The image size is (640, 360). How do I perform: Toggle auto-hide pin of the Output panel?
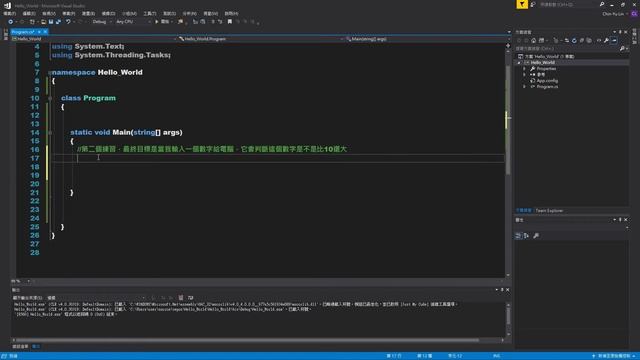[x=502, y=290]
